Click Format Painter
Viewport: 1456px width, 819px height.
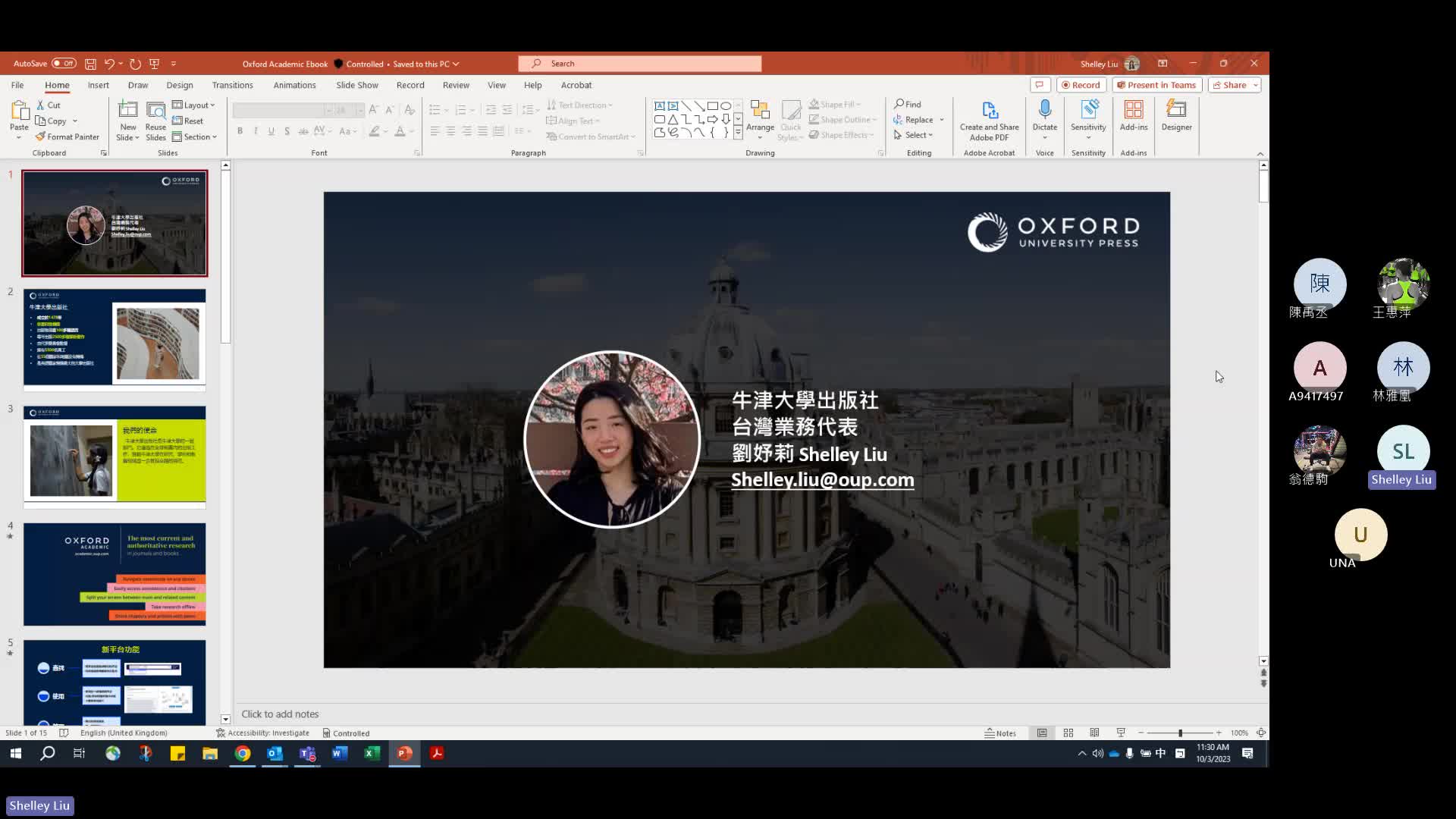click(x=67, y=137)
